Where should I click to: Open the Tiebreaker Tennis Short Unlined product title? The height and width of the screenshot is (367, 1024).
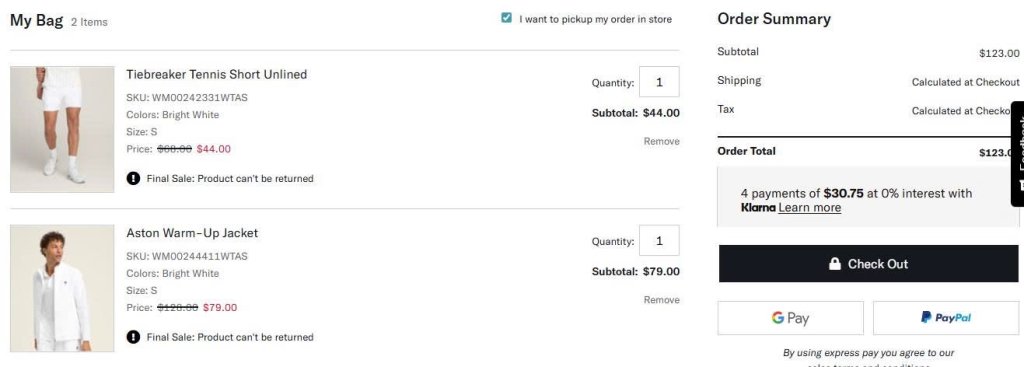pos(217,74)
